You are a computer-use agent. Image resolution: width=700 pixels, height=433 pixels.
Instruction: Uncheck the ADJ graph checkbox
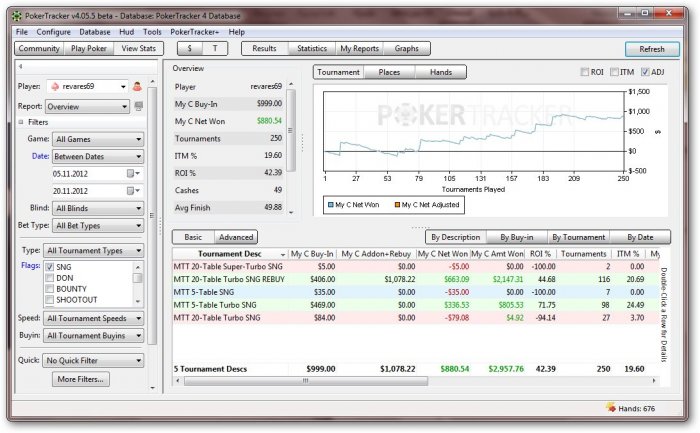645,72
